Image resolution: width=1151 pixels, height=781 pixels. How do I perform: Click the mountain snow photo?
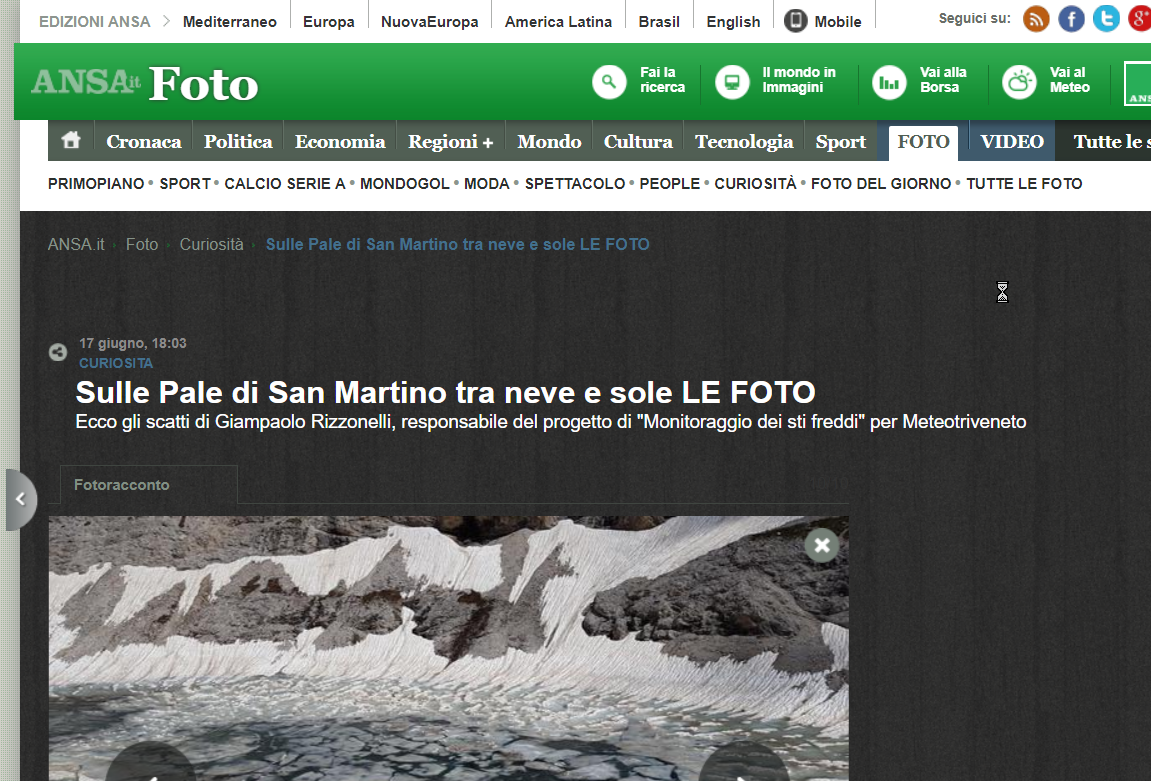click(448, 648)
